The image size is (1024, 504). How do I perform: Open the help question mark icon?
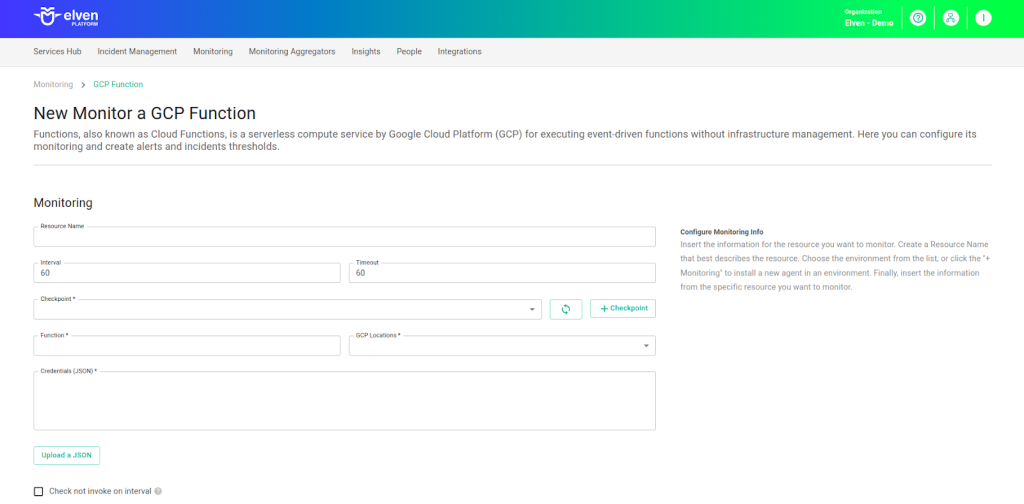pos(918,18)
